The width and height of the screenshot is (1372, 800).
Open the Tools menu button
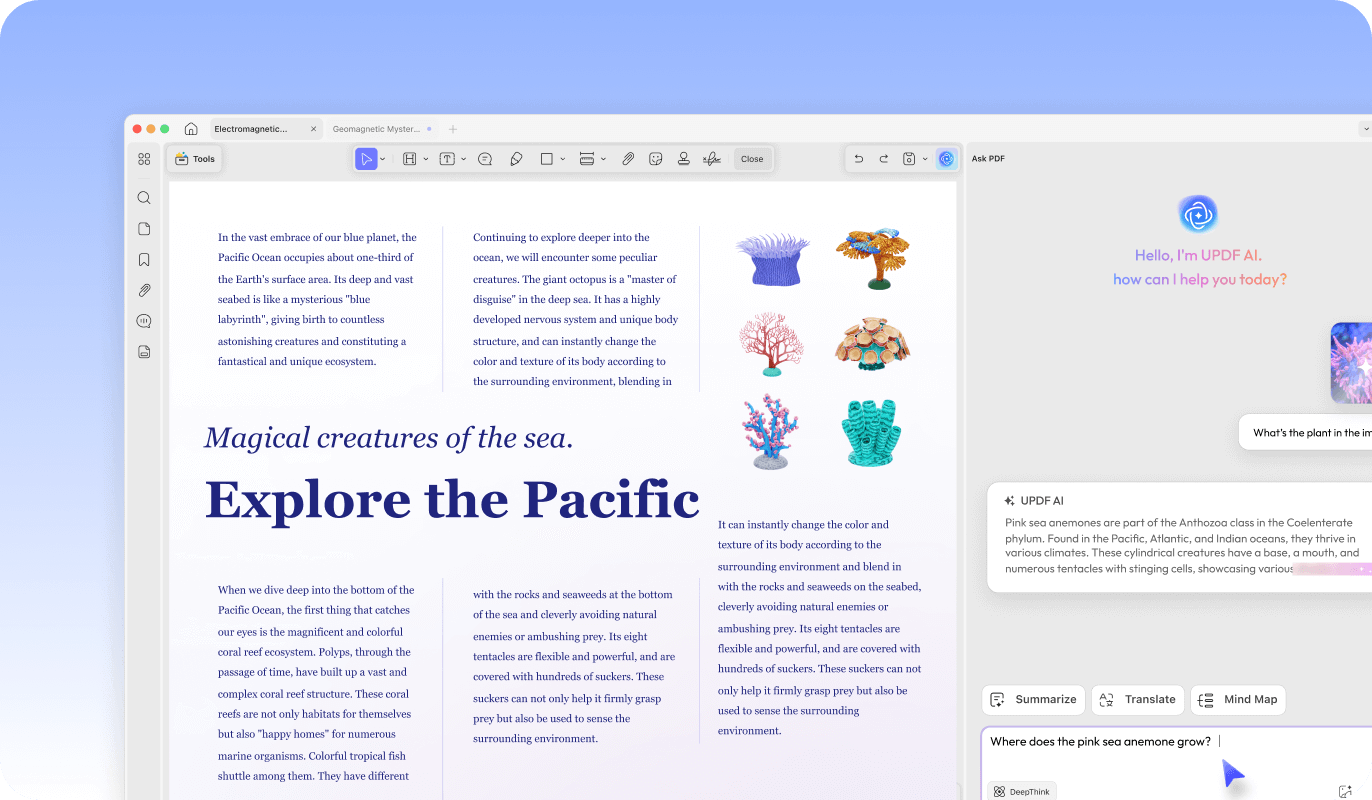click(x=195, y=159)
